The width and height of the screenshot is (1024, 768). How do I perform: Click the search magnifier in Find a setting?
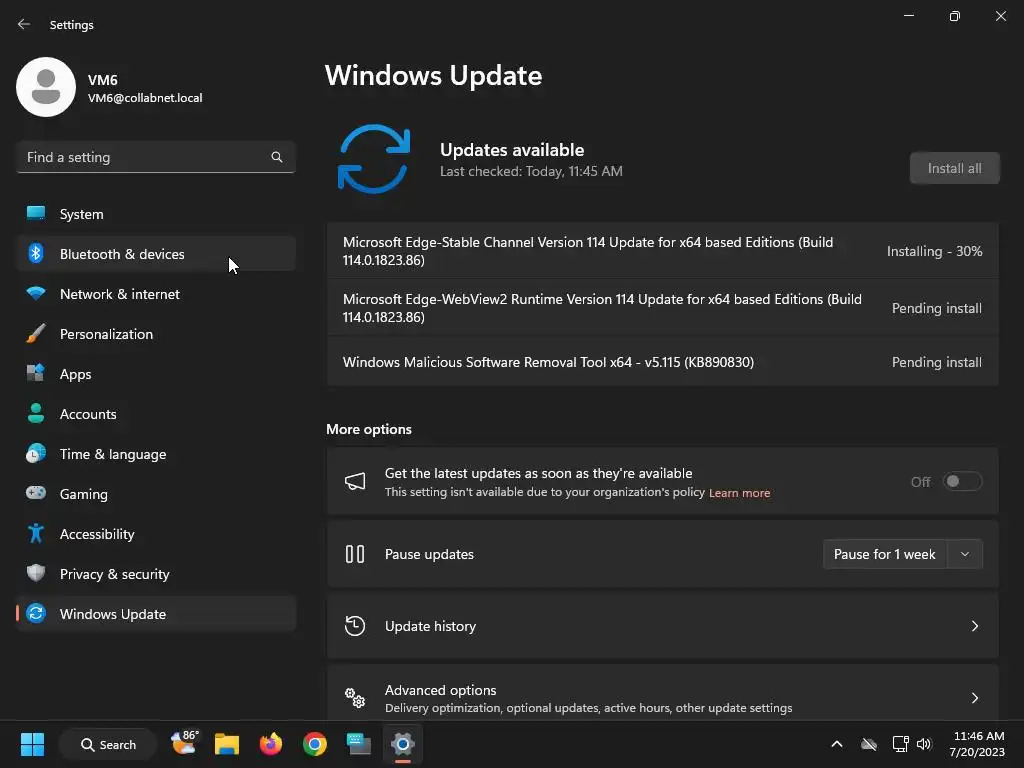point(277,157)
